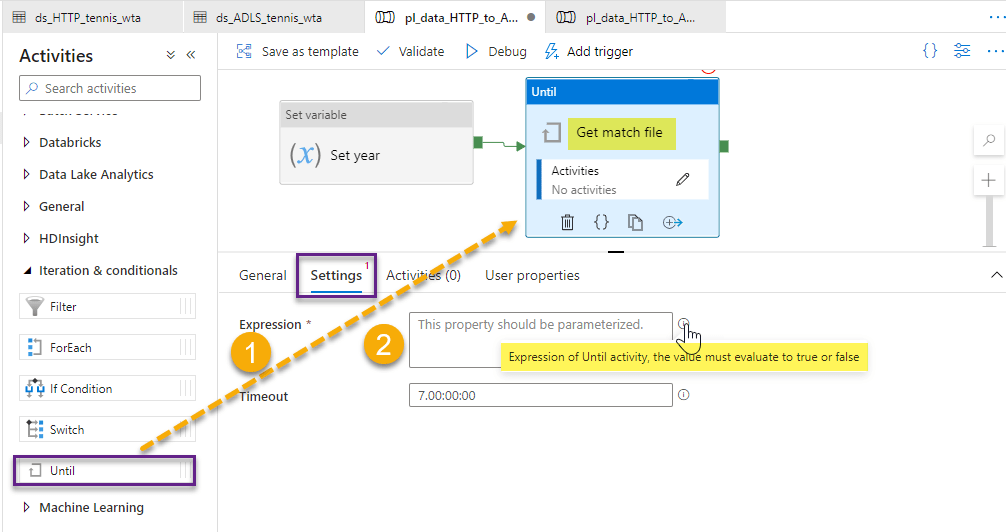
Task: Click canvas search magnifier icon
Action: point(989,141)
